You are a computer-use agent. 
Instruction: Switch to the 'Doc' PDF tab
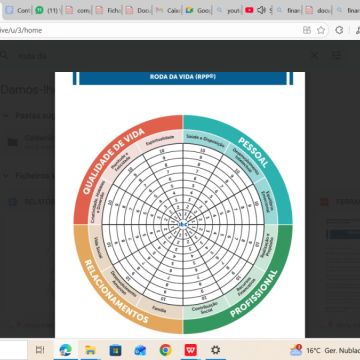pyautogui.click(x=139, y=10)
